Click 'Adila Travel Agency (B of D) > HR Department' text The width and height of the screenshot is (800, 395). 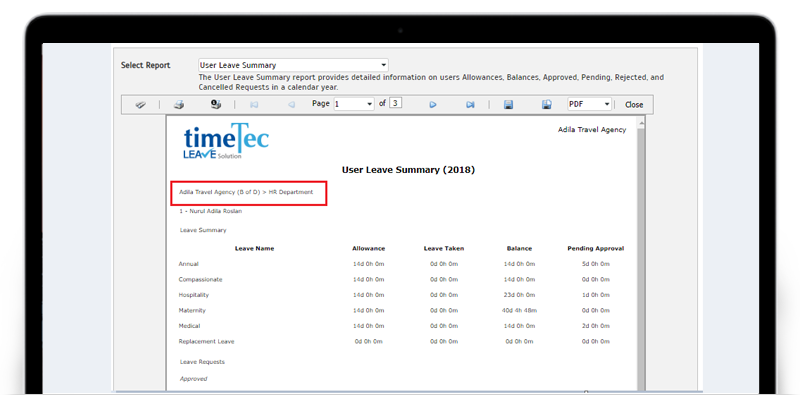[246, 192]
